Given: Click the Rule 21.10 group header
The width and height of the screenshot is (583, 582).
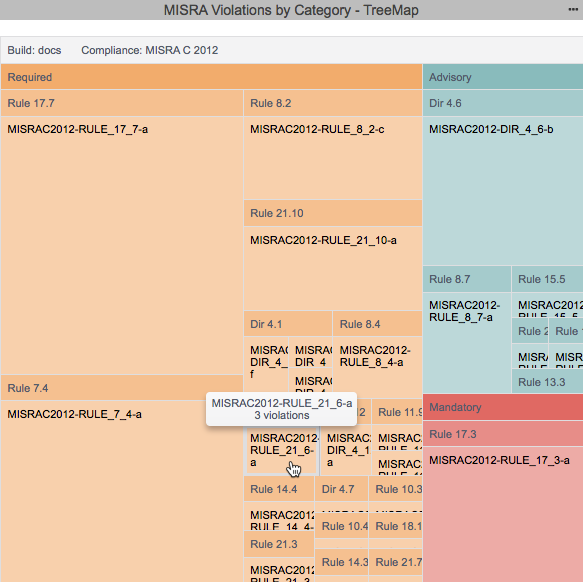Looking at the screenshot, I should (333, 213).
